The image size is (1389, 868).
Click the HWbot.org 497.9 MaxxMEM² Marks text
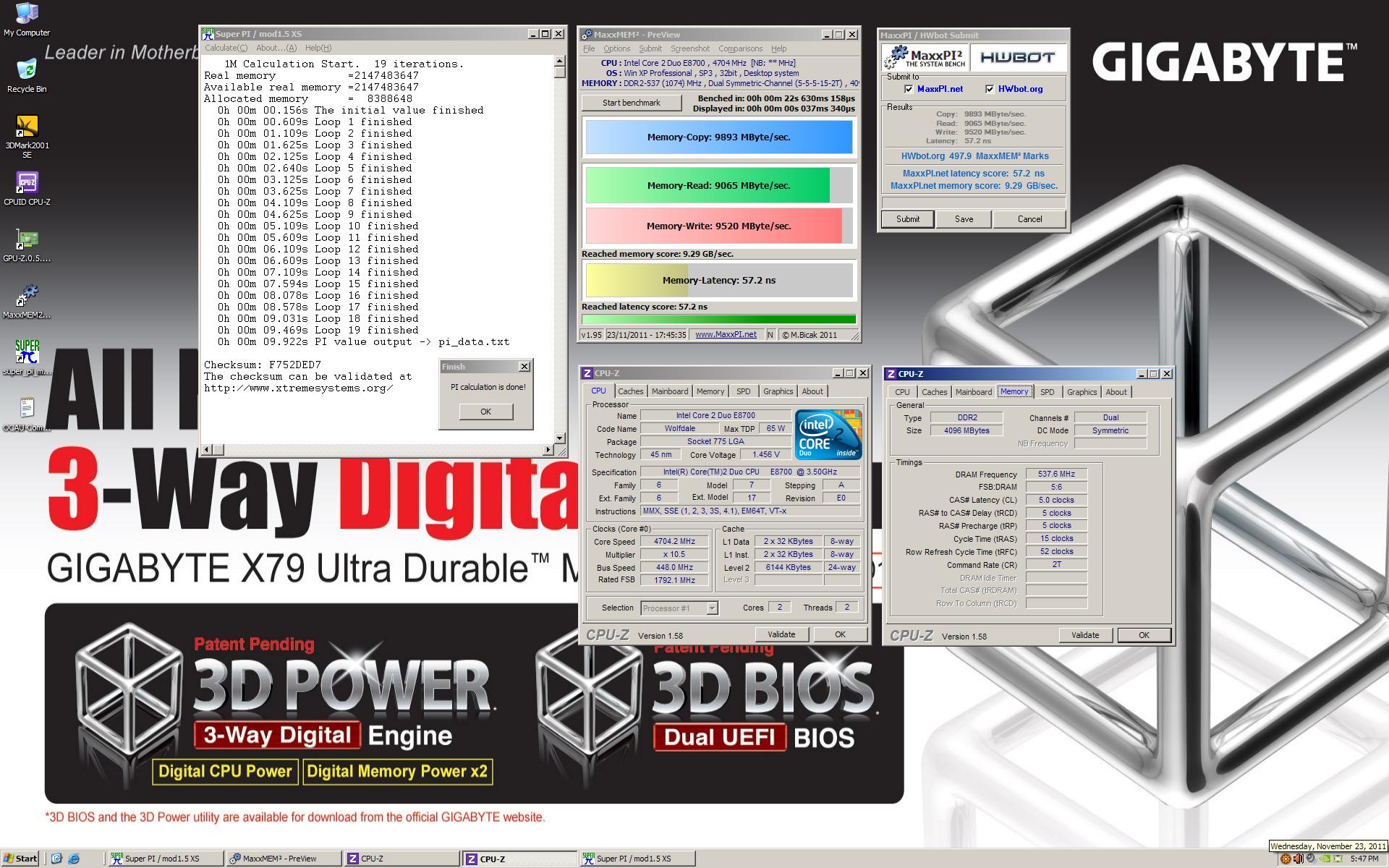[x=974, y=156]
